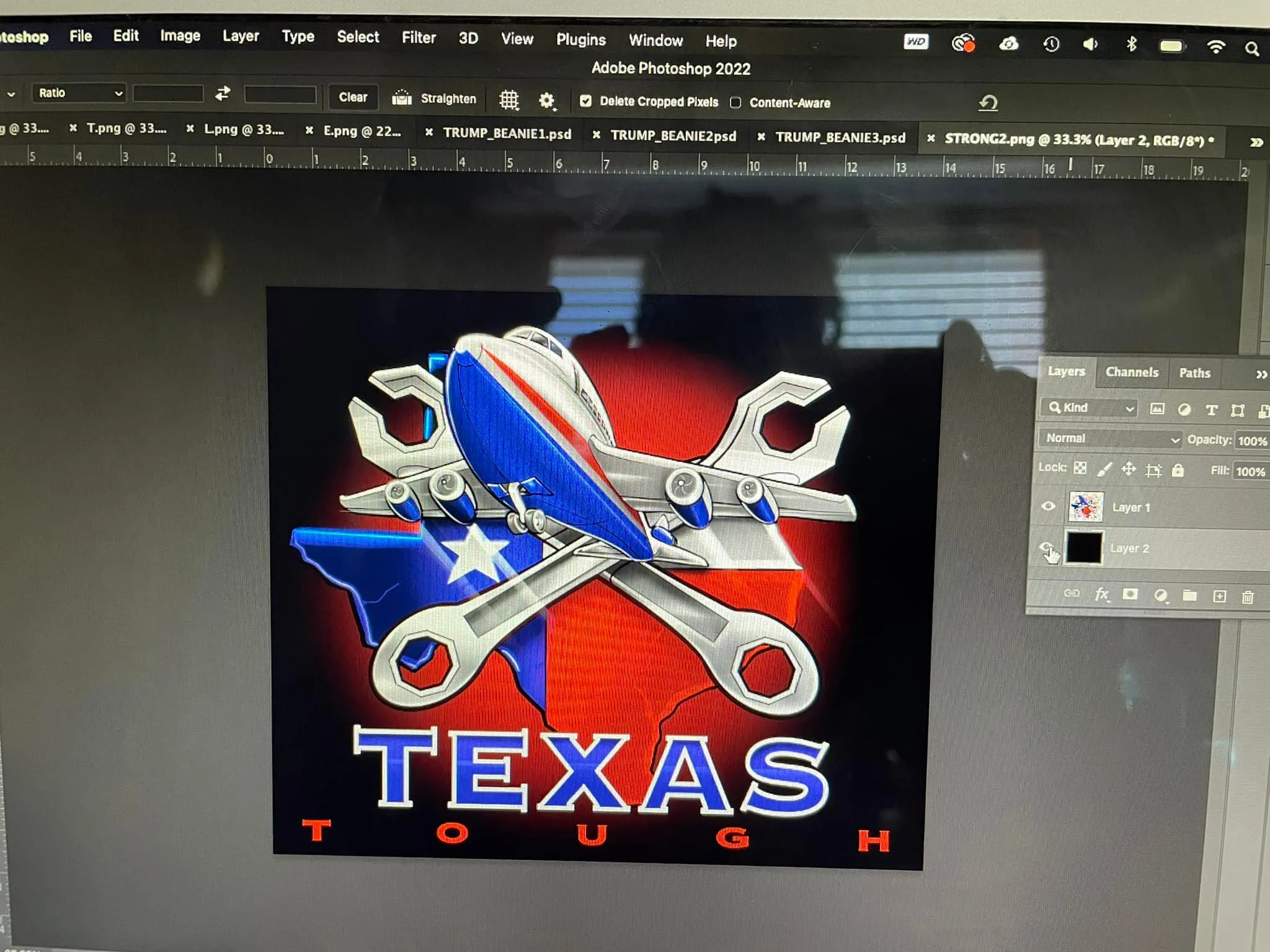Viewport: 1270px width, 952px height.
Task: Click the Clear button
Action: click(353, 97)
